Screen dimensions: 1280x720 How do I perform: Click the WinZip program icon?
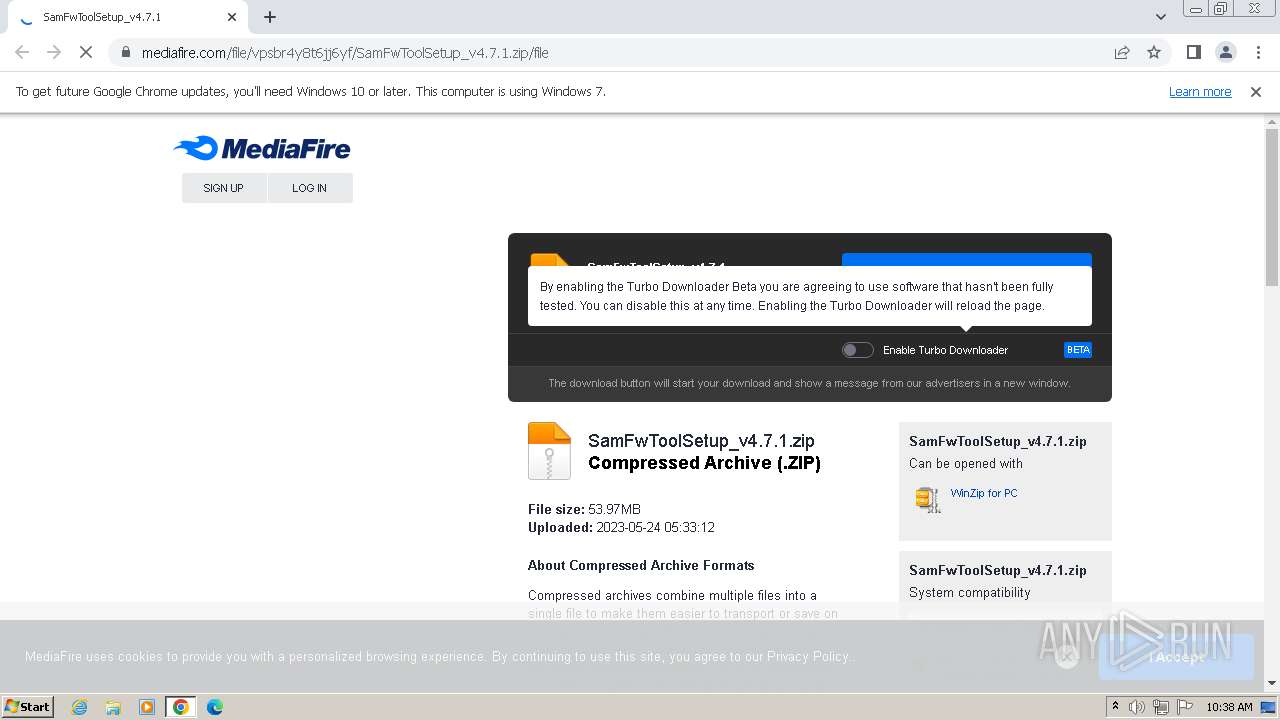coord(928,499)
